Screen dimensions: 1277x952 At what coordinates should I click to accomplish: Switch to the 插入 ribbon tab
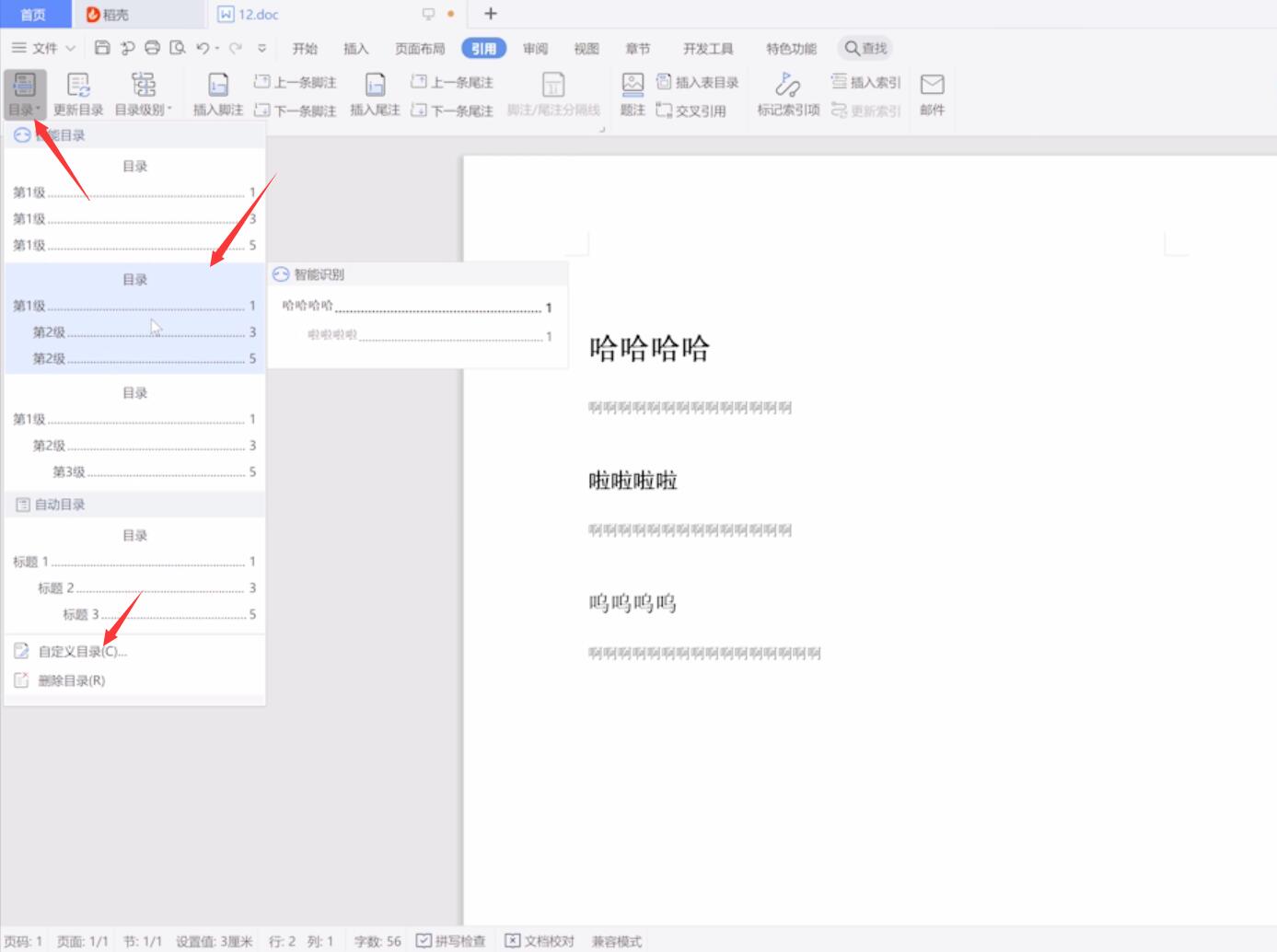(x=356, y=49)
